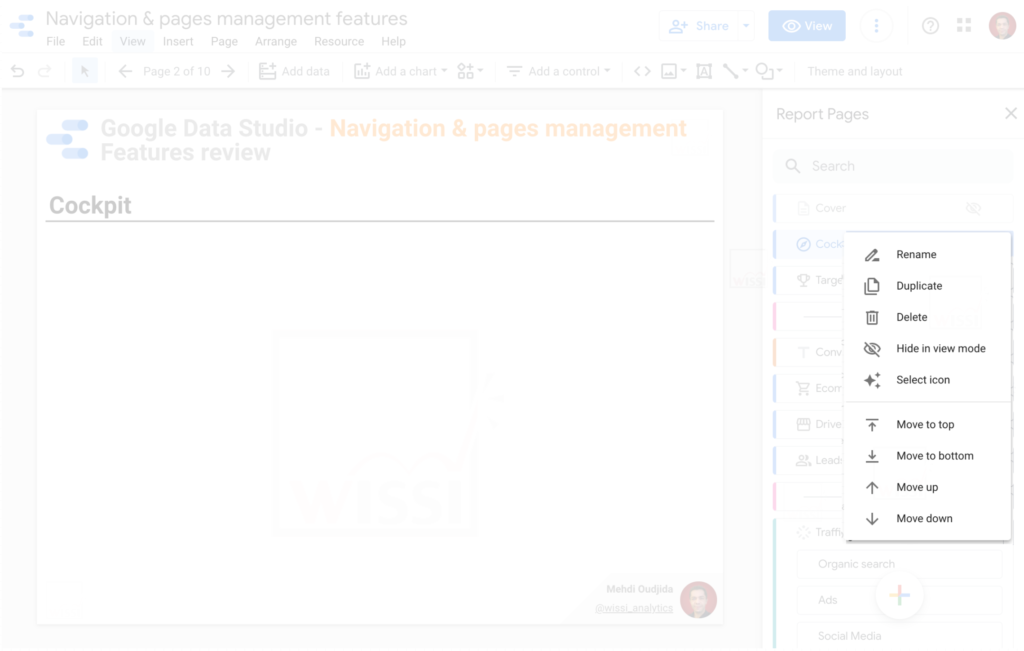The image size is (1024, 651).
Task: Open the File menu
Action: point(56,41)
